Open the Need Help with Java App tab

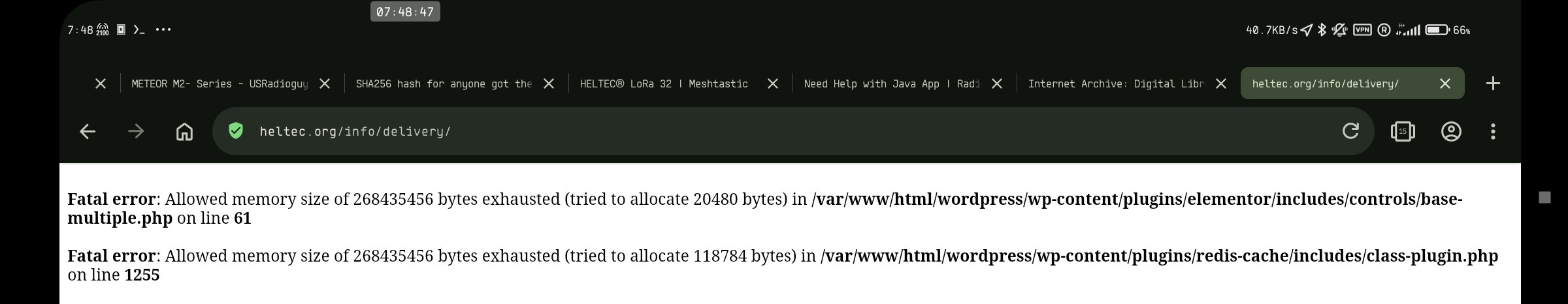pyautogui.click(x=892, y=84)
